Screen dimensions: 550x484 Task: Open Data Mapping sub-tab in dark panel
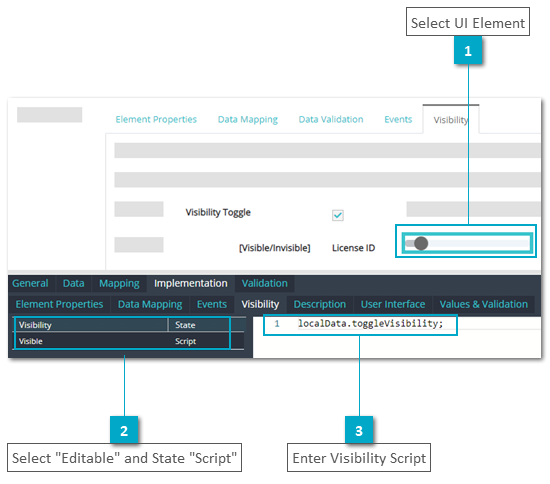(150, 304)
